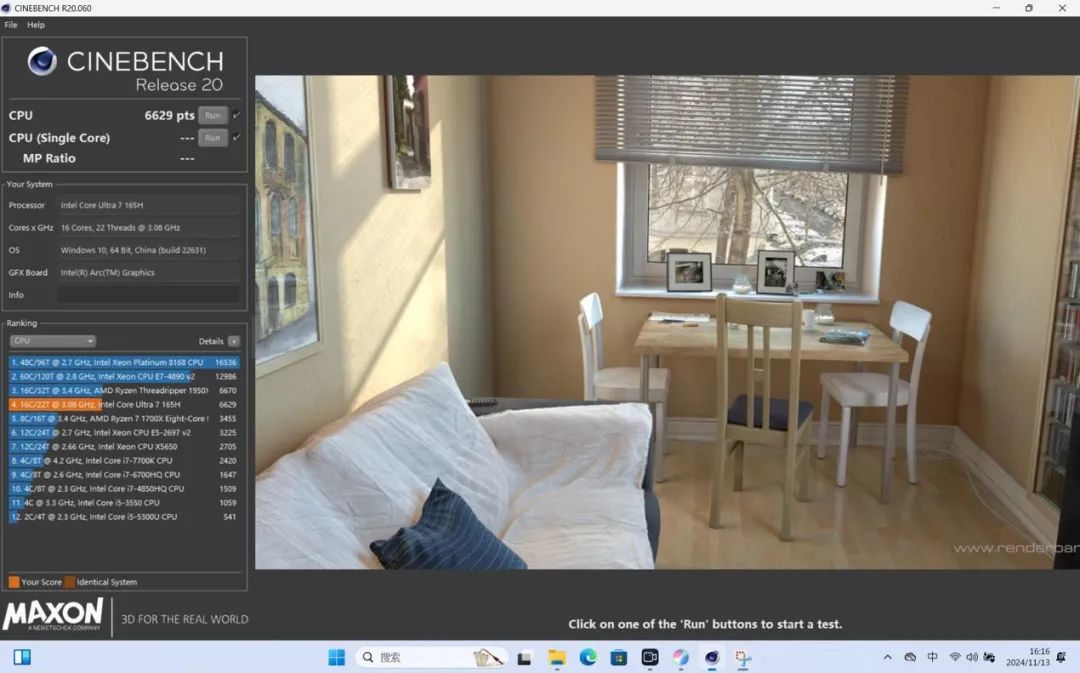Select ranking row Intel Core i5-3550 CPU
Image resolution: width=1080 pixels, height=673 pixels.
click(124, 503)
